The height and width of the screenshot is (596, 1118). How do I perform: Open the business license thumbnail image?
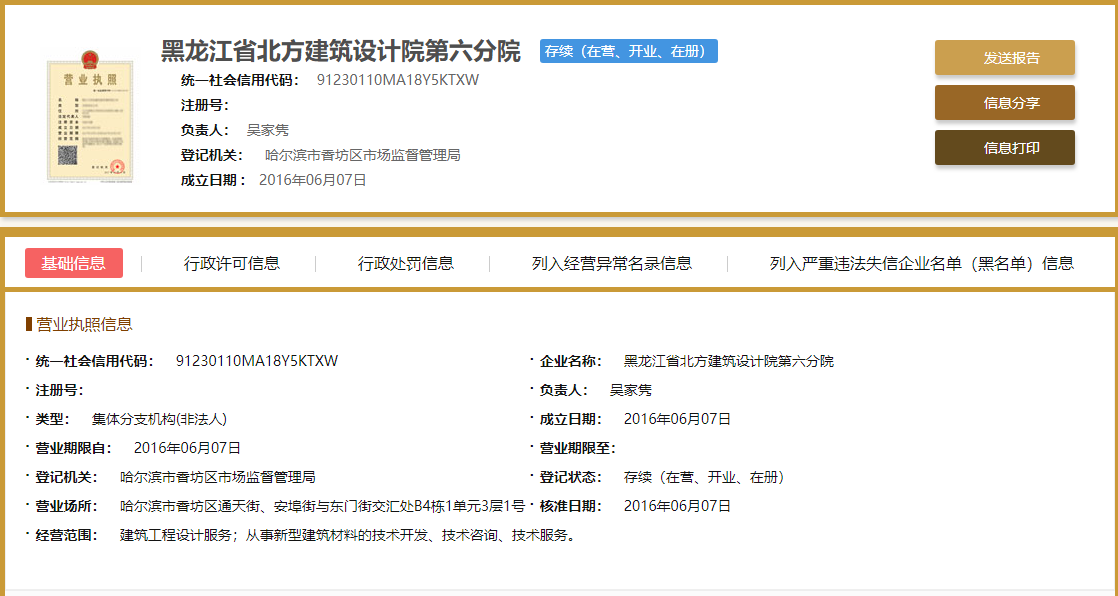point(90,116)
